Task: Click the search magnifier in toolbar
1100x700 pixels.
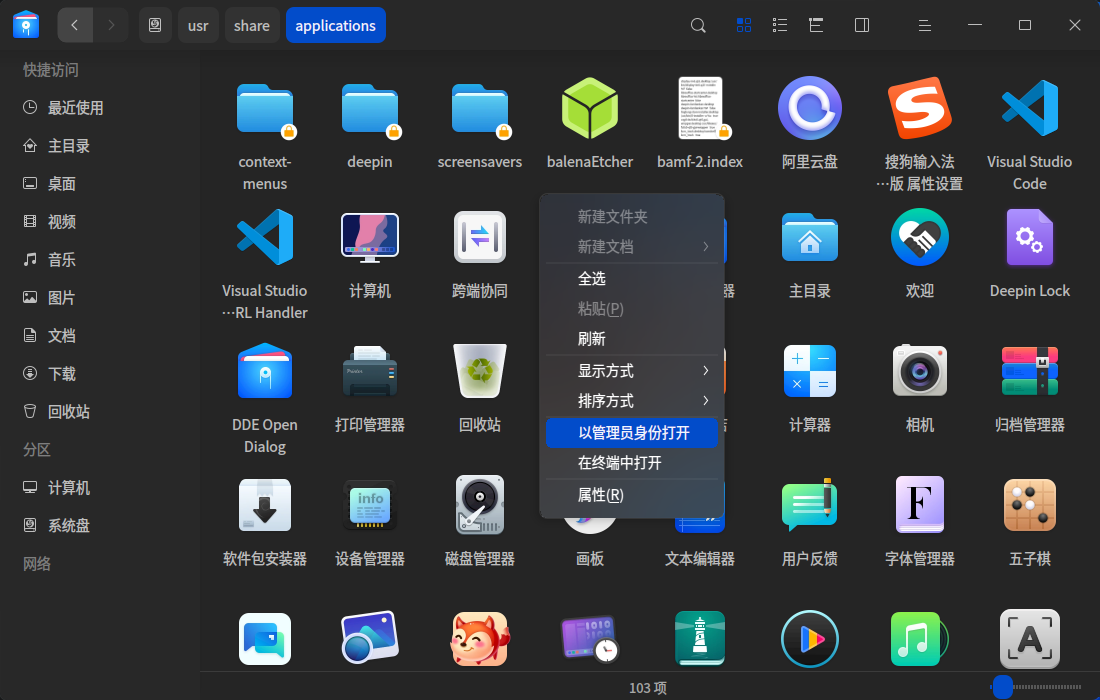Action: tap(698, 25)
